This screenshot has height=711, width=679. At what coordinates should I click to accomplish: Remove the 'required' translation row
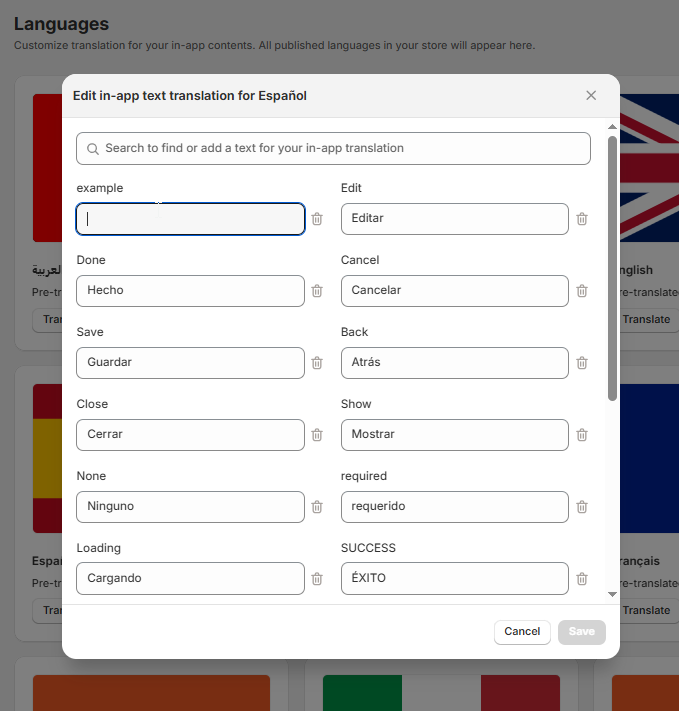[582, 507]
